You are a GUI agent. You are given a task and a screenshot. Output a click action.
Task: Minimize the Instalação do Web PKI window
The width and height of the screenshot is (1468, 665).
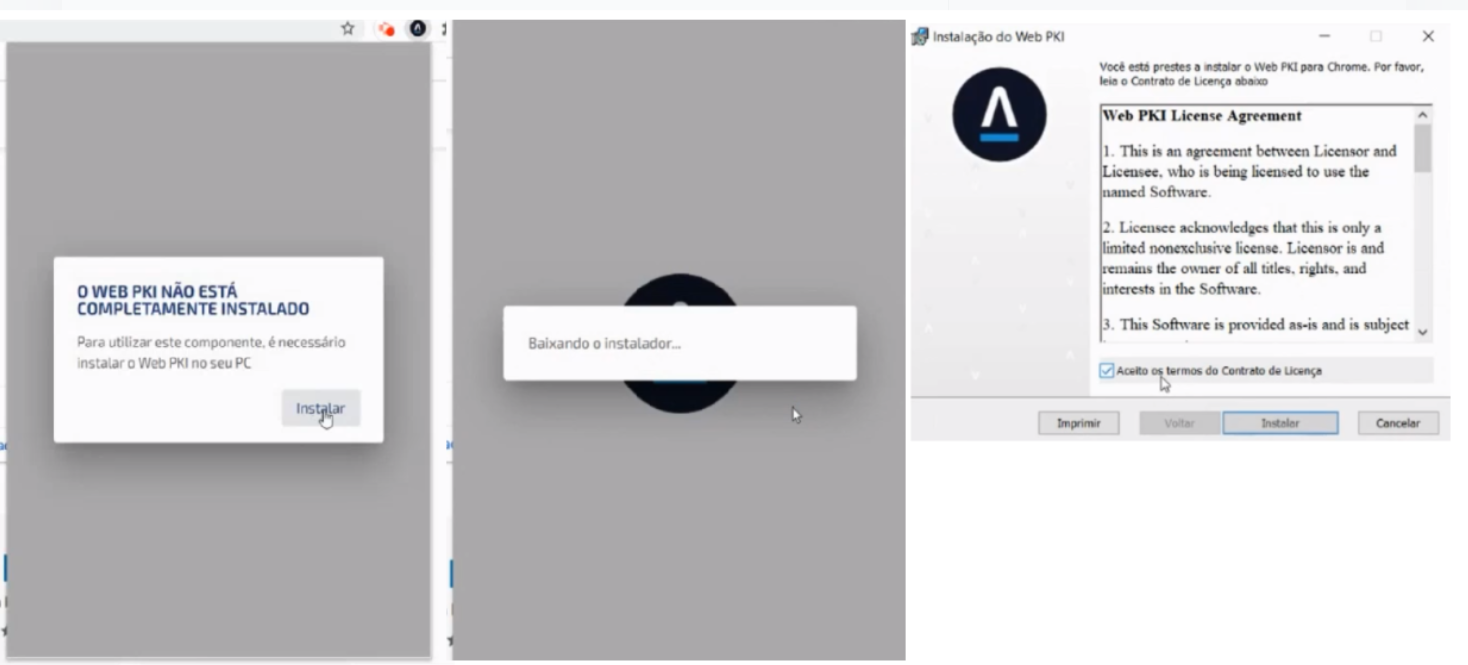click(1325, 37)
